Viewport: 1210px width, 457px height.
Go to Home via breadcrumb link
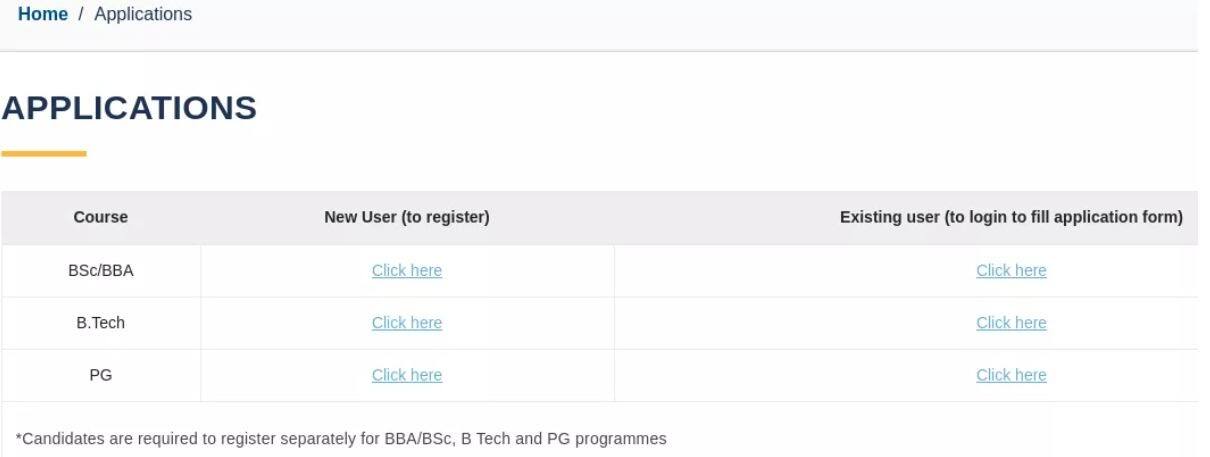[x=42, y=15]
